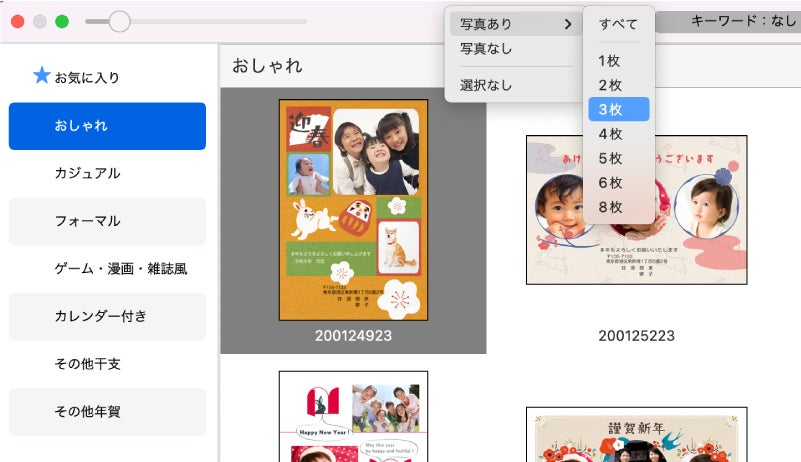The width and height of the screenshot is (801, 462).
Task: Adjust the thumbnail size slider knob
Action: (120, 21)
